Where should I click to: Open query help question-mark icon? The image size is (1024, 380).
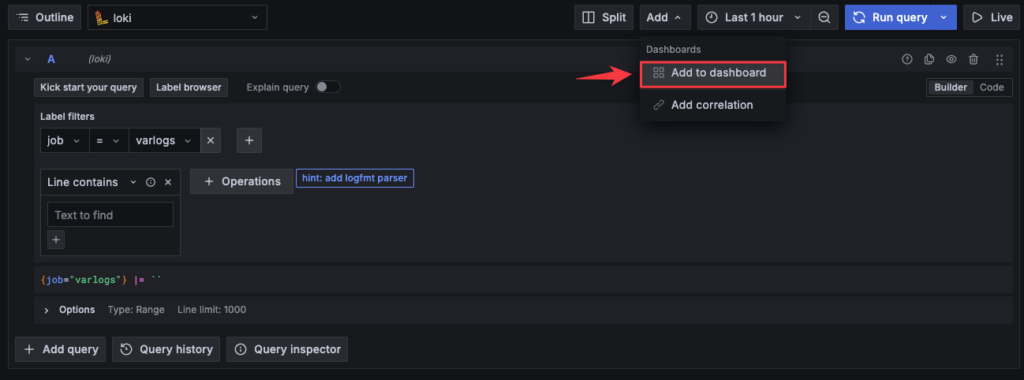(x=906, y=59)
